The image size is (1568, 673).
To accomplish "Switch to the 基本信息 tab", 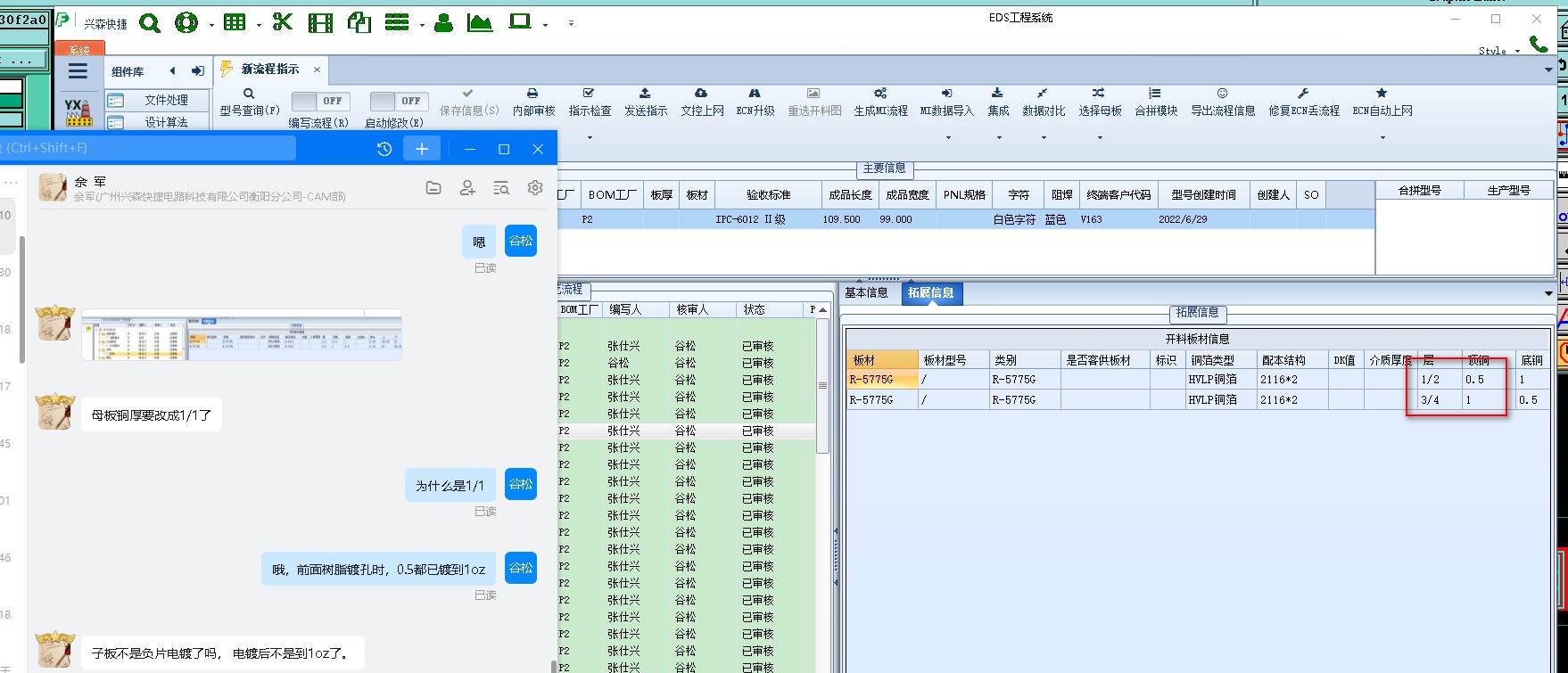I will pos(866,293).
